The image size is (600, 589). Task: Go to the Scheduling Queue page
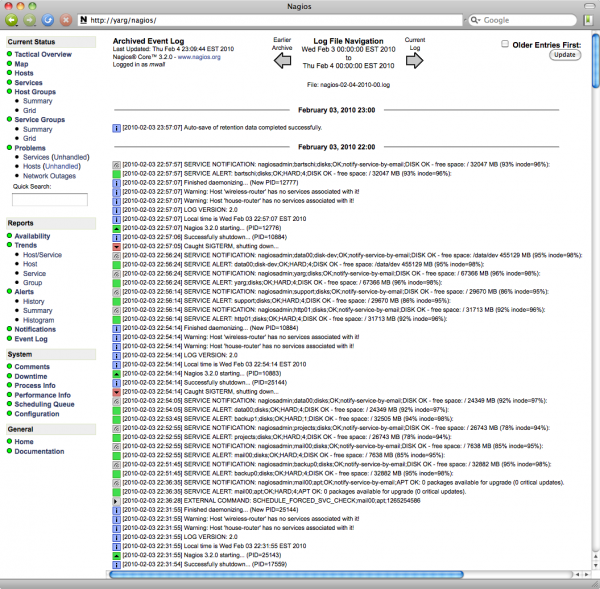coord(43,404)
